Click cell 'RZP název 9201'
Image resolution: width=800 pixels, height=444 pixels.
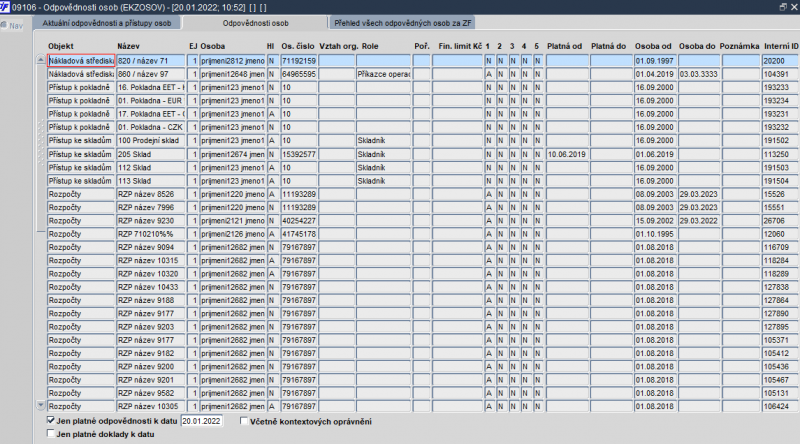(151, 380)
